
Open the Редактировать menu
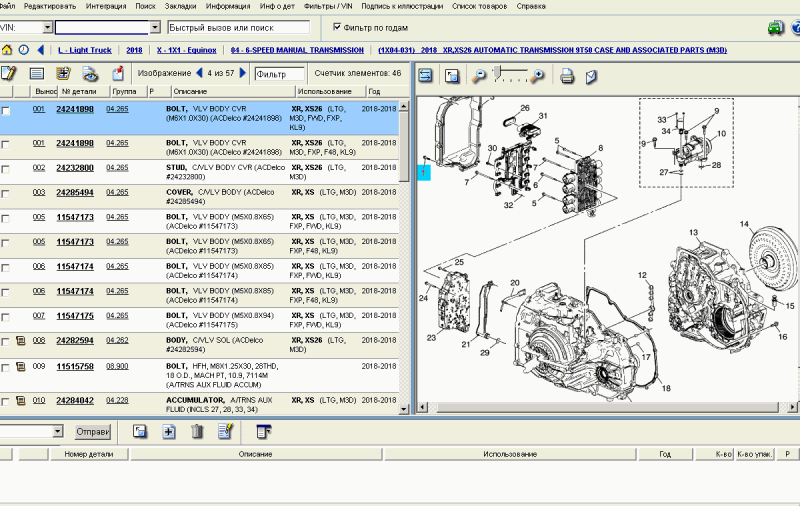coord(50,6)
